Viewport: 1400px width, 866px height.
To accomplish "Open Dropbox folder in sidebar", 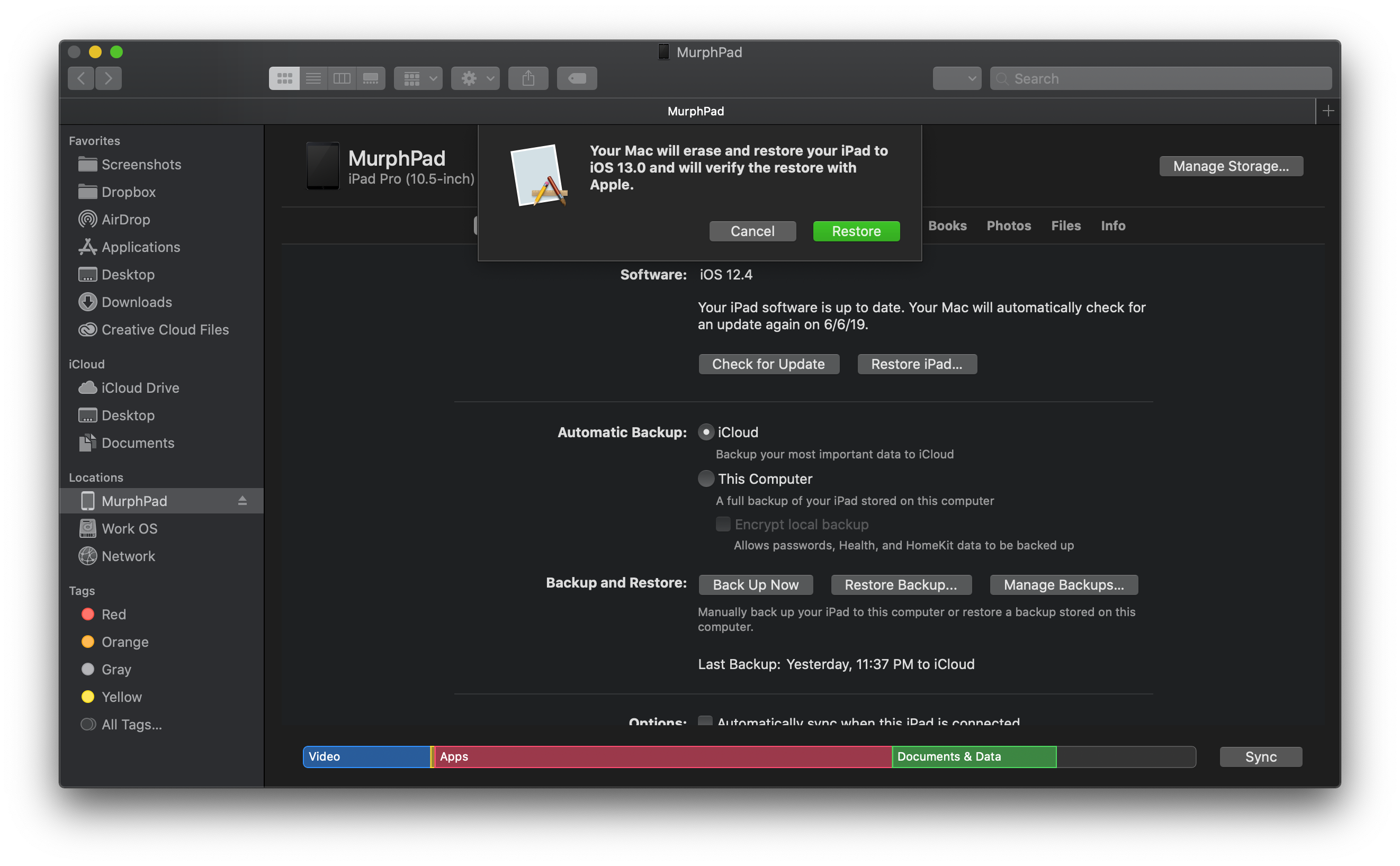I will click(161, 192).
